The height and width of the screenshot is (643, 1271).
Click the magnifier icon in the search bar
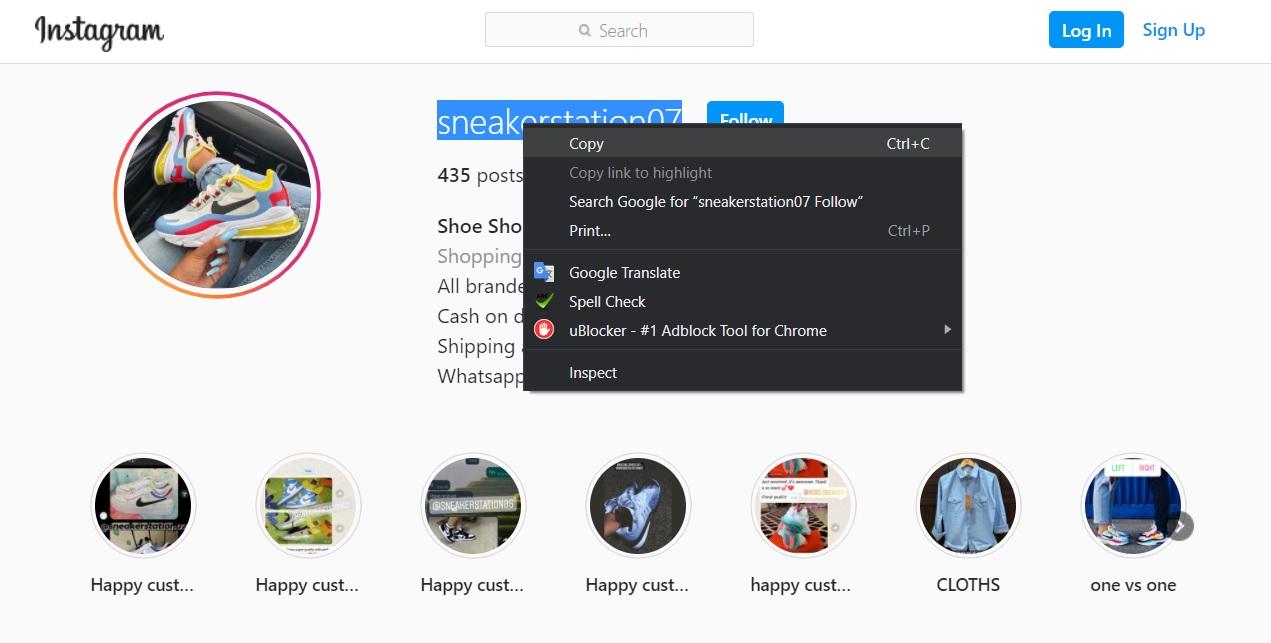[x=584, y=30]
